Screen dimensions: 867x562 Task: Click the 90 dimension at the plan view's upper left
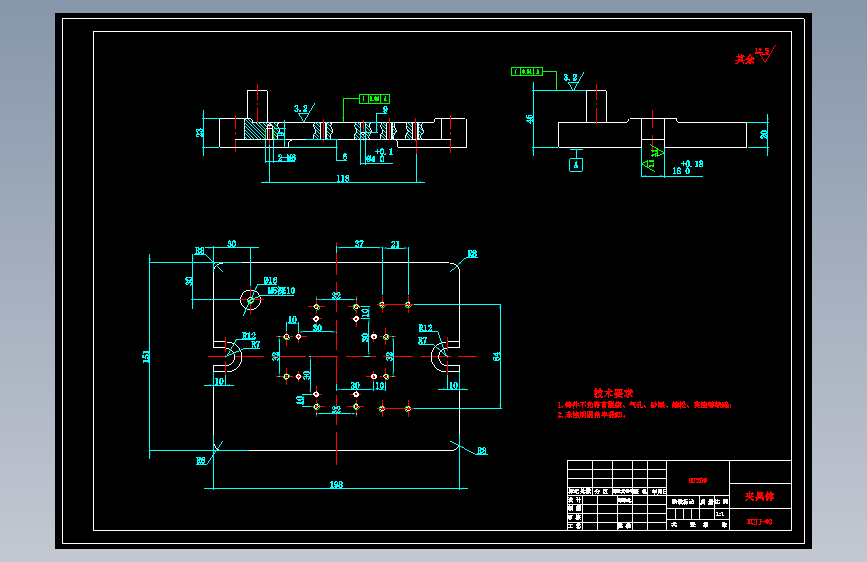232,243
